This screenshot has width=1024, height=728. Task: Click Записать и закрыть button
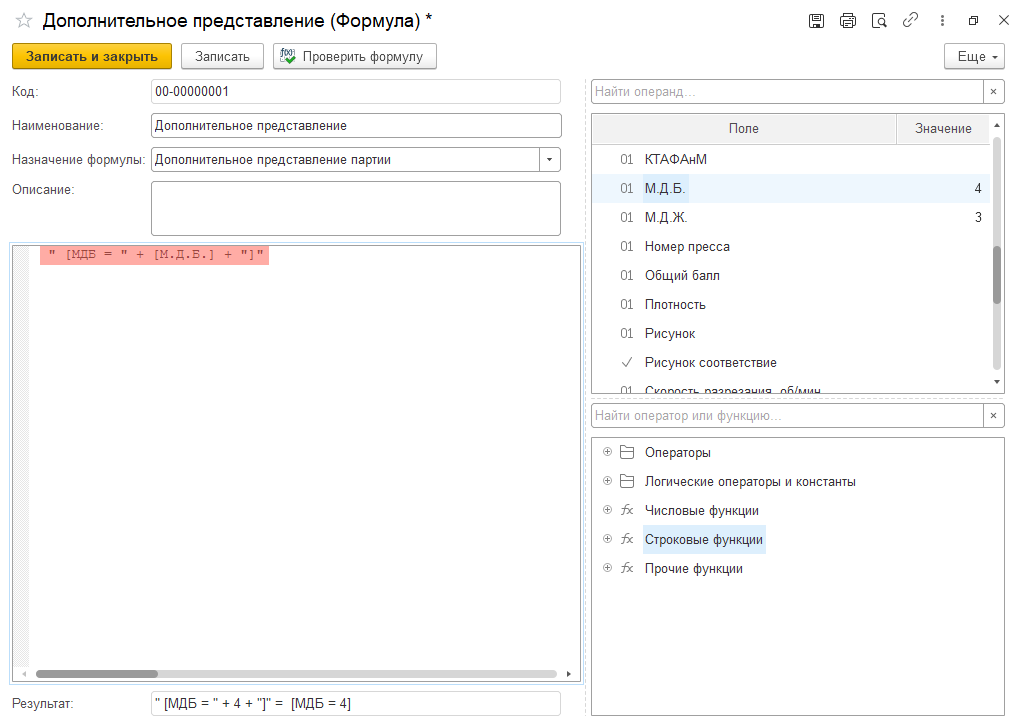coord(92,57)
